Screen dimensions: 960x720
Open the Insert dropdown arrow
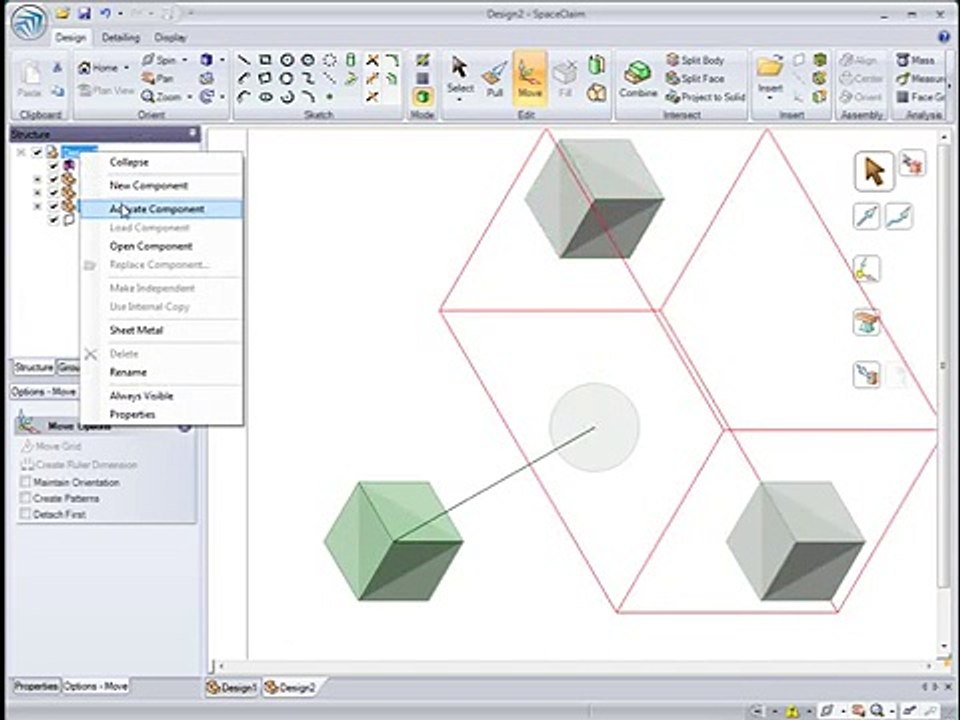[x=770, y=99]
